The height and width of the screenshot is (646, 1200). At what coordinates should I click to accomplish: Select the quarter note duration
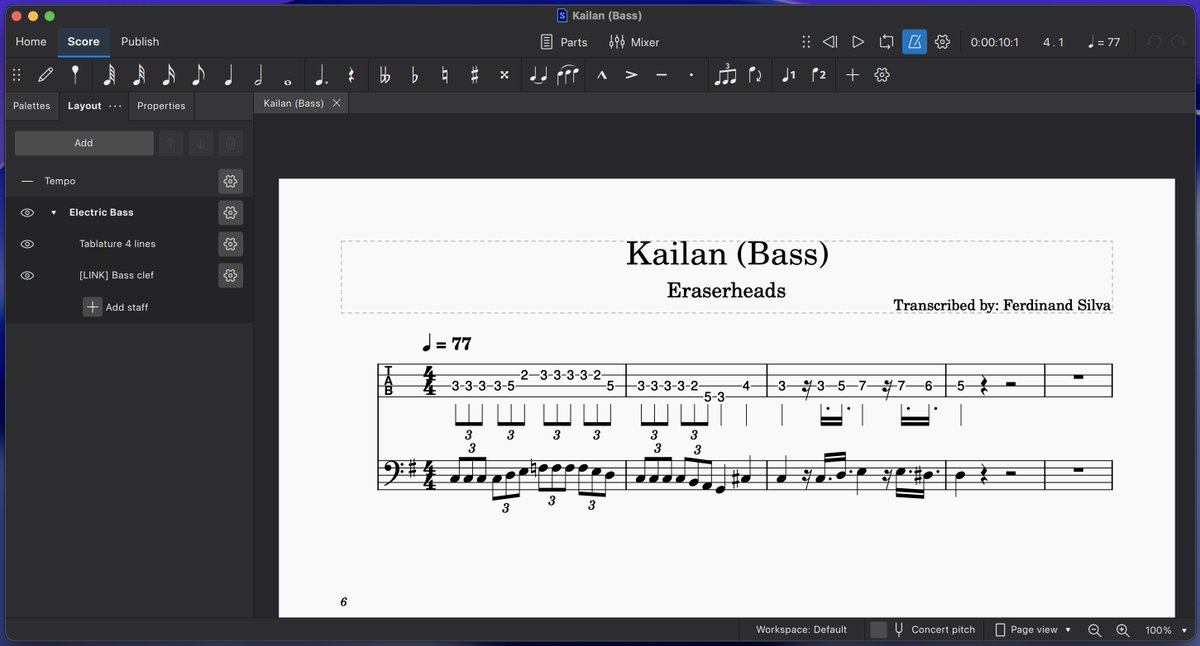(229, 74)
